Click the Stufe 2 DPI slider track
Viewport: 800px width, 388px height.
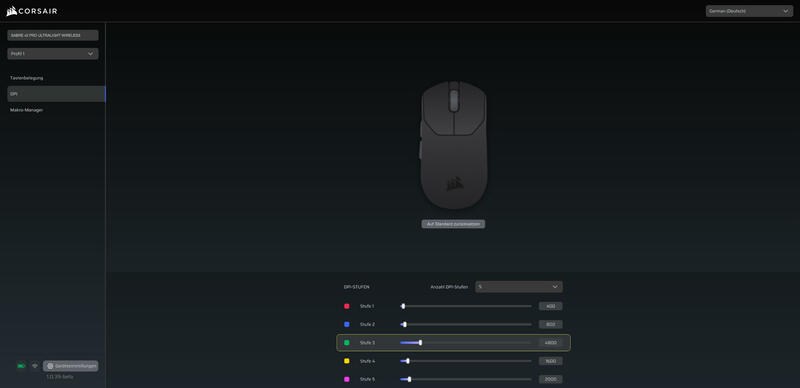(x=466, y=324)
